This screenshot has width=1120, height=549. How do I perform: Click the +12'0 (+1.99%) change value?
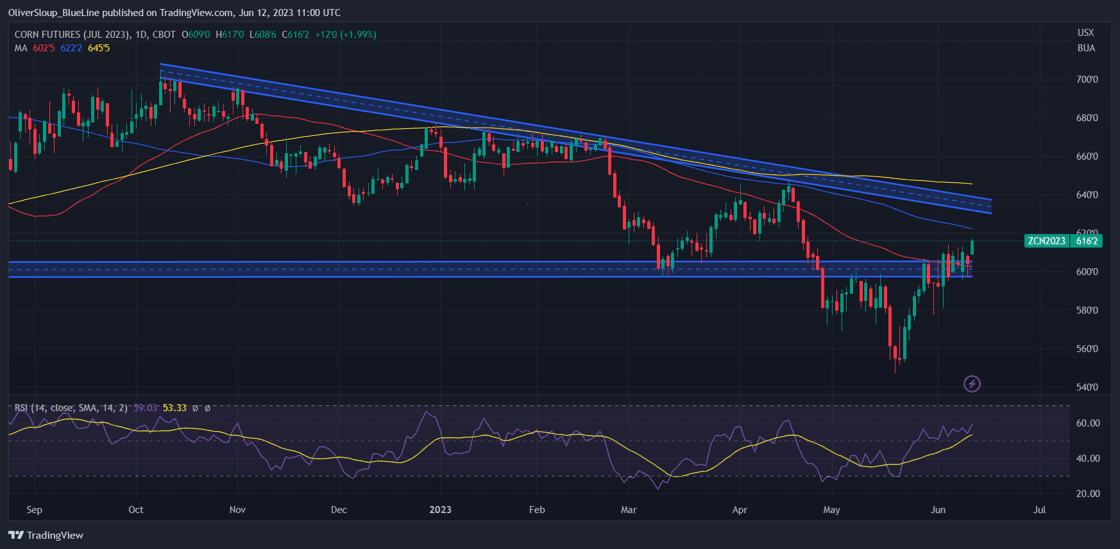coord(344,34)
